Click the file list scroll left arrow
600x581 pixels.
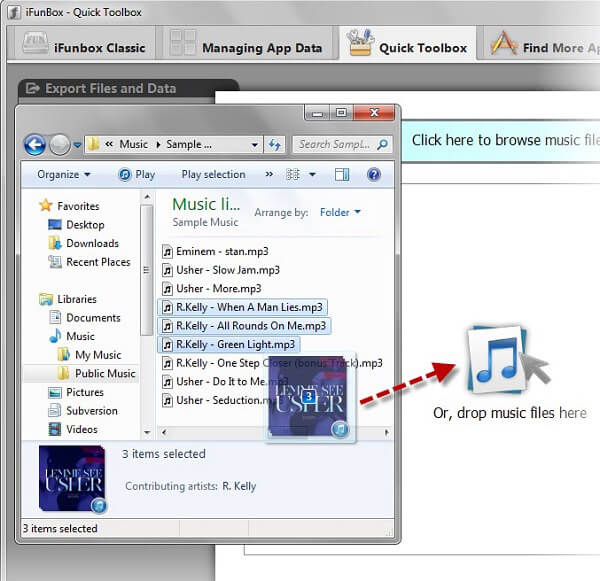164,432
